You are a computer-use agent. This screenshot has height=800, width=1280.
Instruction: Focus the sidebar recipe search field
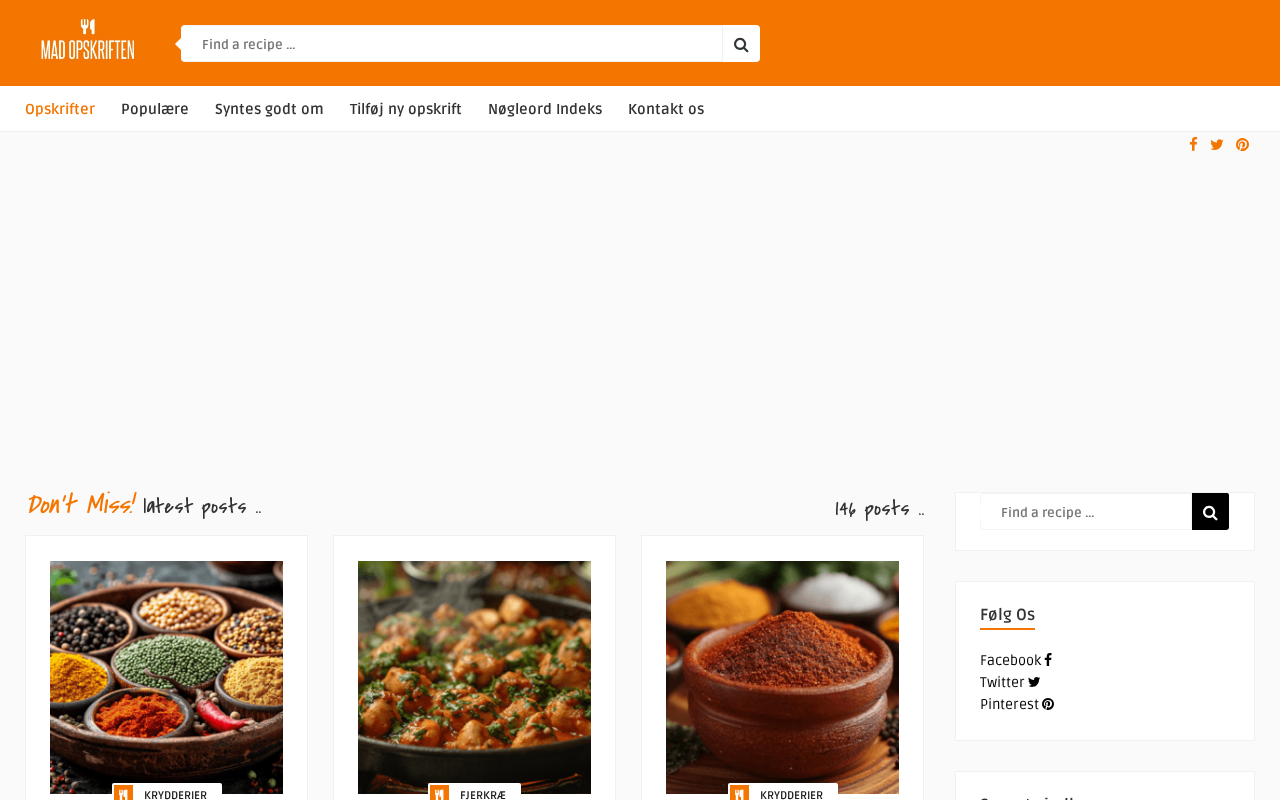1086,512
